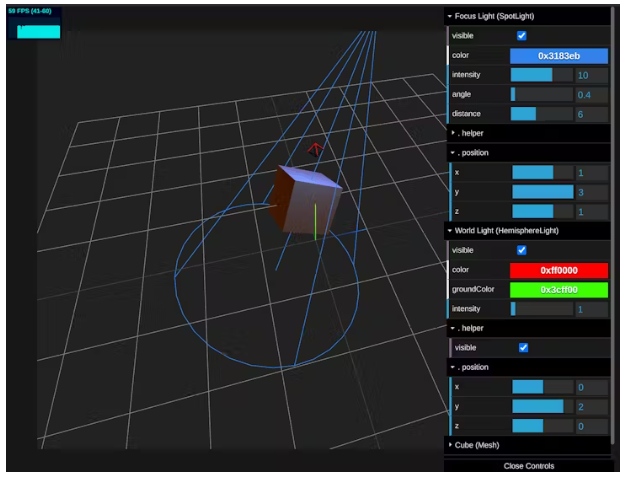The width and height of the screenshot is (627, 477).
Task: Open the 0x3183eb spotlight color picker
Action: click(x=558, y=56)
